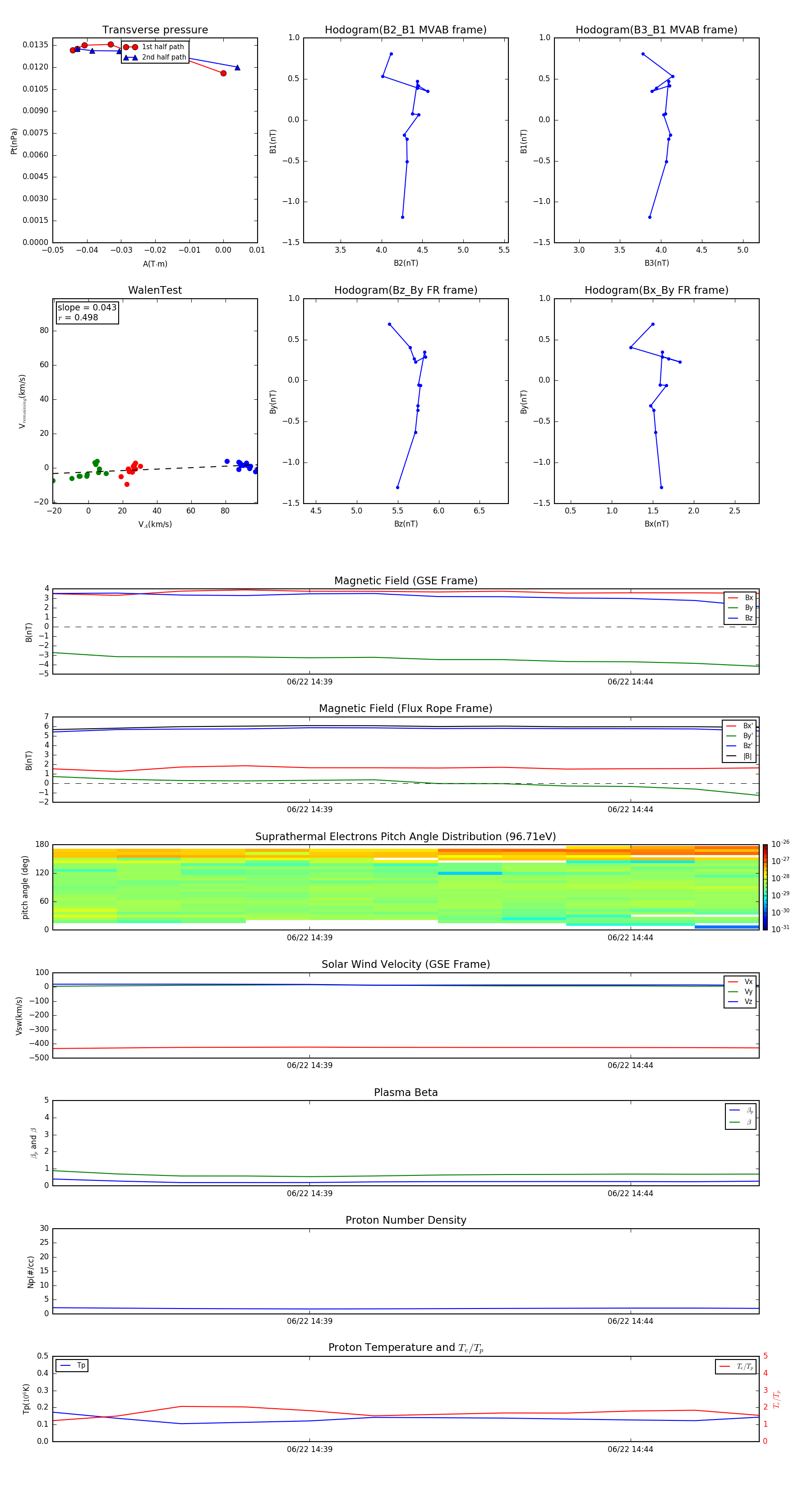Click the 'Magnetic Field (GSE Frame)' title
The height and width of the screenshot is (1489, 812).
pyautogui.click(x=406, y=581)
